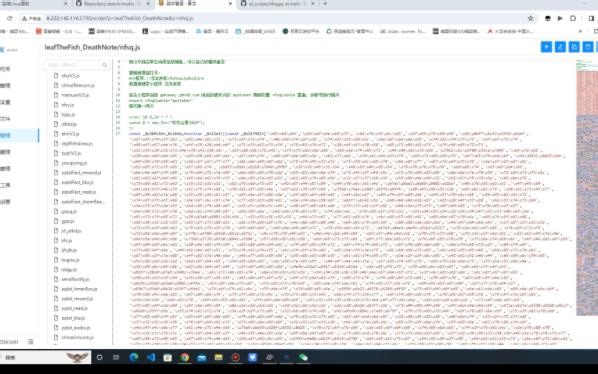This screenshot has width=598, height=374.
Task: Star this page with the bookmark icon
Action: 530,18
